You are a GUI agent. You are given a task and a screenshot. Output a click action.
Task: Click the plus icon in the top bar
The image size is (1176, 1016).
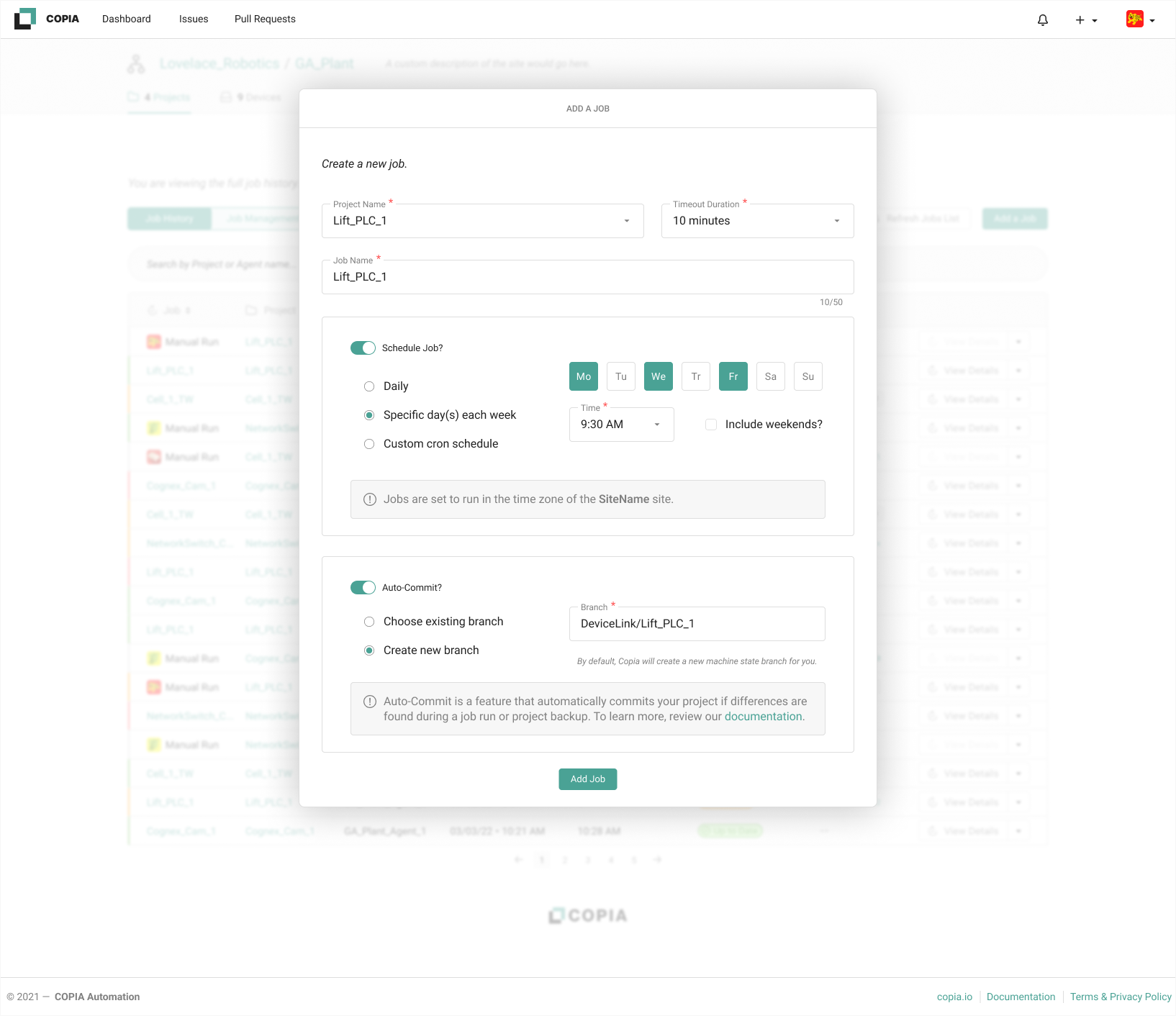click(1079, 19)
